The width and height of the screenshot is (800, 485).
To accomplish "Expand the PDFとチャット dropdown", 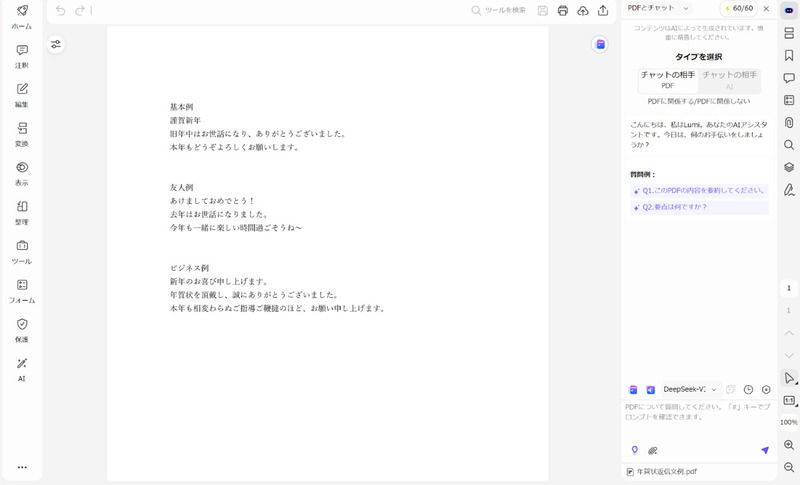I will tap(659, 8).
